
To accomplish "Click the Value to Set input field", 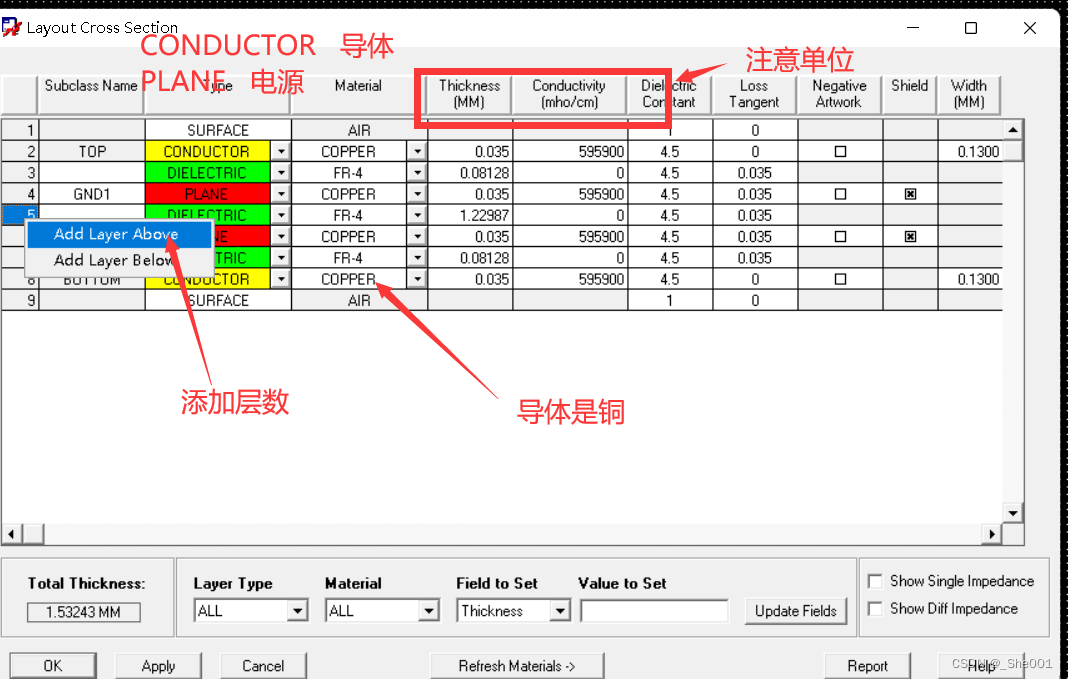I will (654, 611).
